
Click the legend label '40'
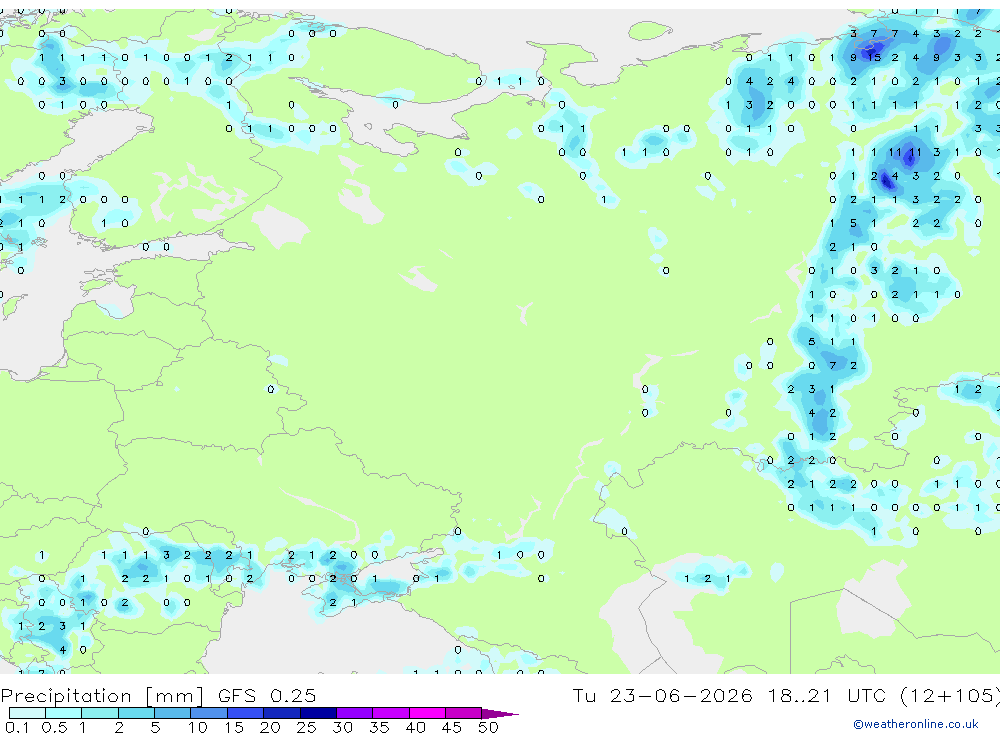[x=415, y=727]
